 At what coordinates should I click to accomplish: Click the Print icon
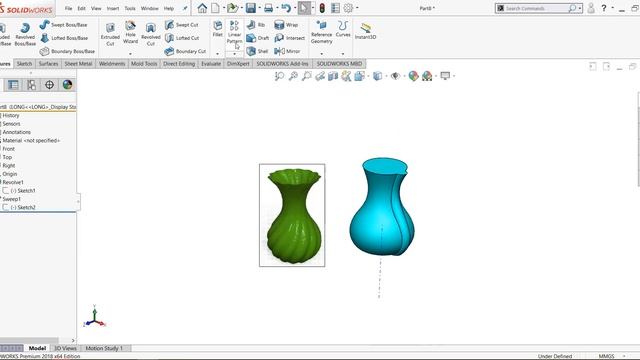[268, 8]
